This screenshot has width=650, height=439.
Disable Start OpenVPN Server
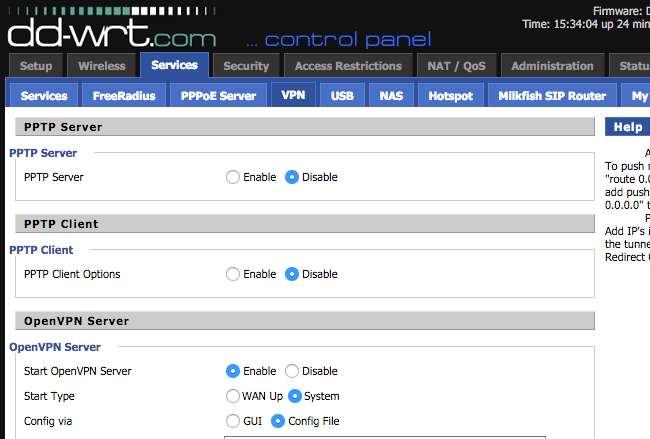point(292,371)
